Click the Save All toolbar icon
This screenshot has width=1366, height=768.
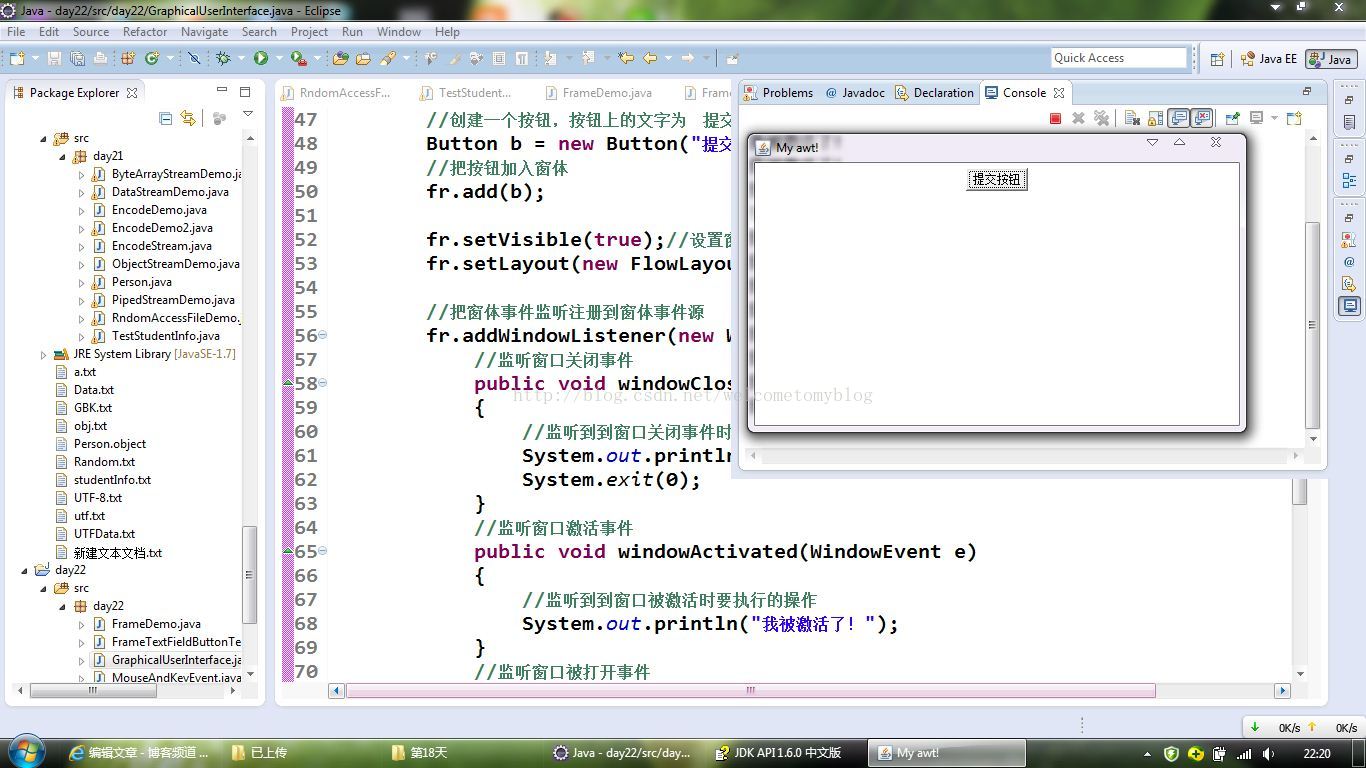click(x=77, y=58)
